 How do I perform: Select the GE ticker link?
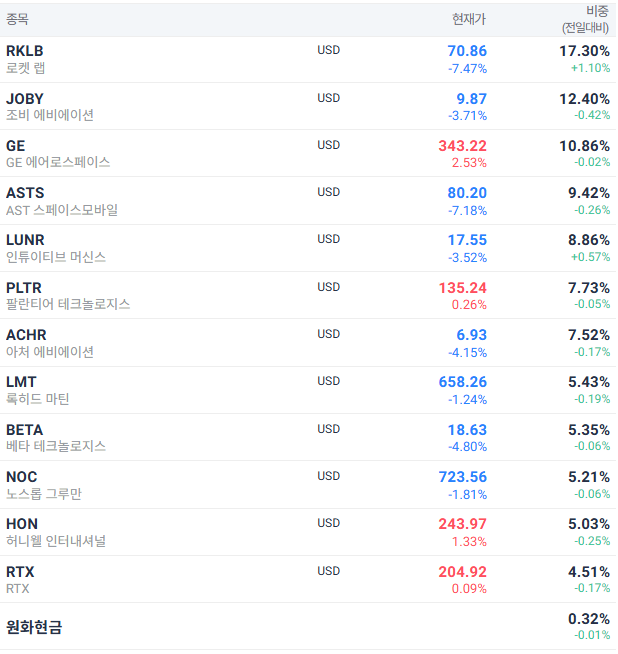pyautogui.click(x=16, y=145)
